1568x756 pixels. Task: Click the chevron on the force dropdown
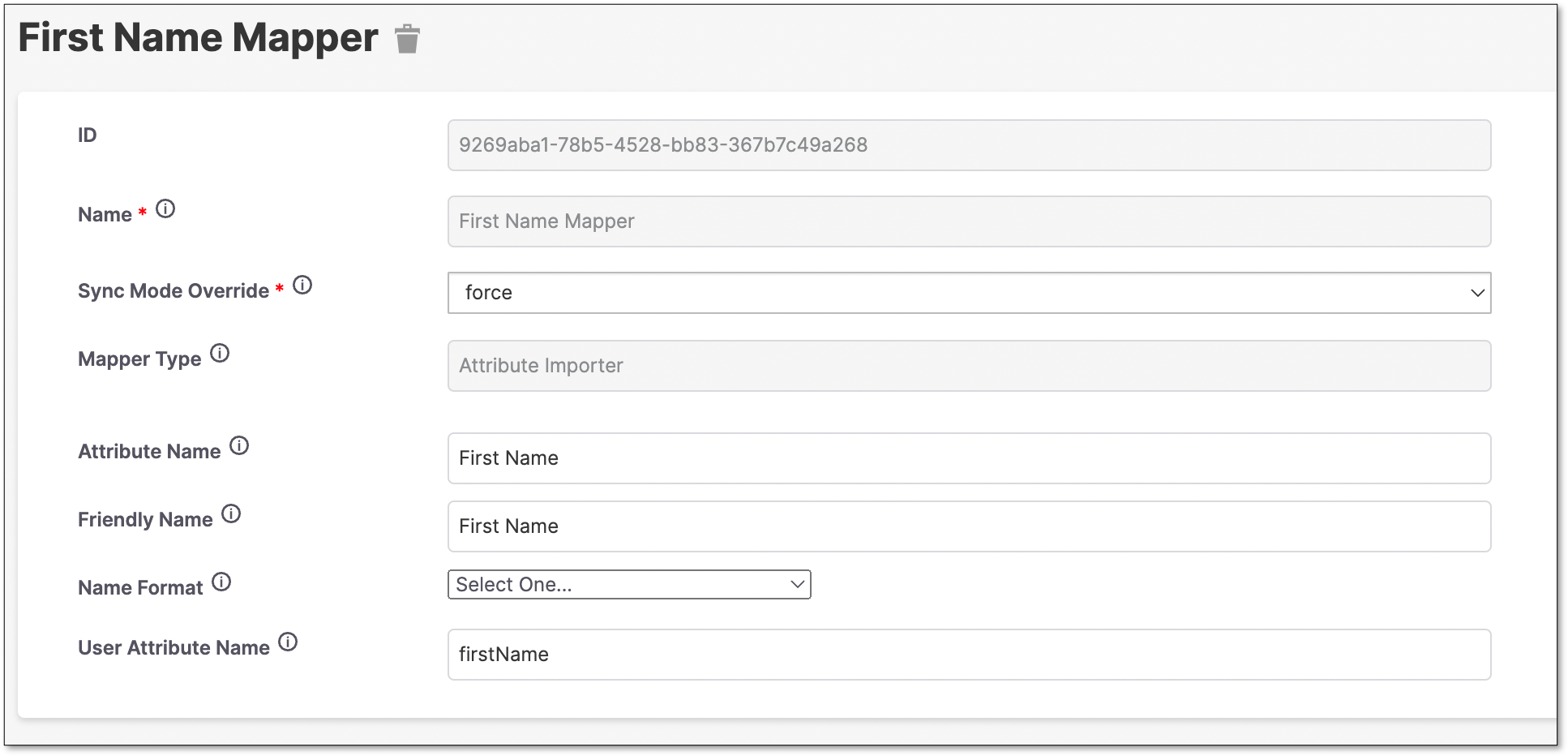coord(1477,293)
